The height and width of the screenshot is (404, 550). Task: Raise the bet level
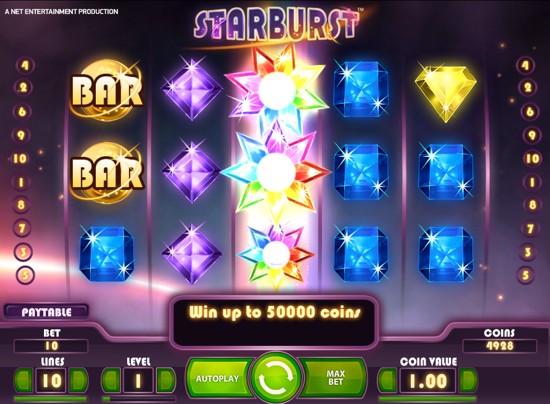click(x=166, y=381)
